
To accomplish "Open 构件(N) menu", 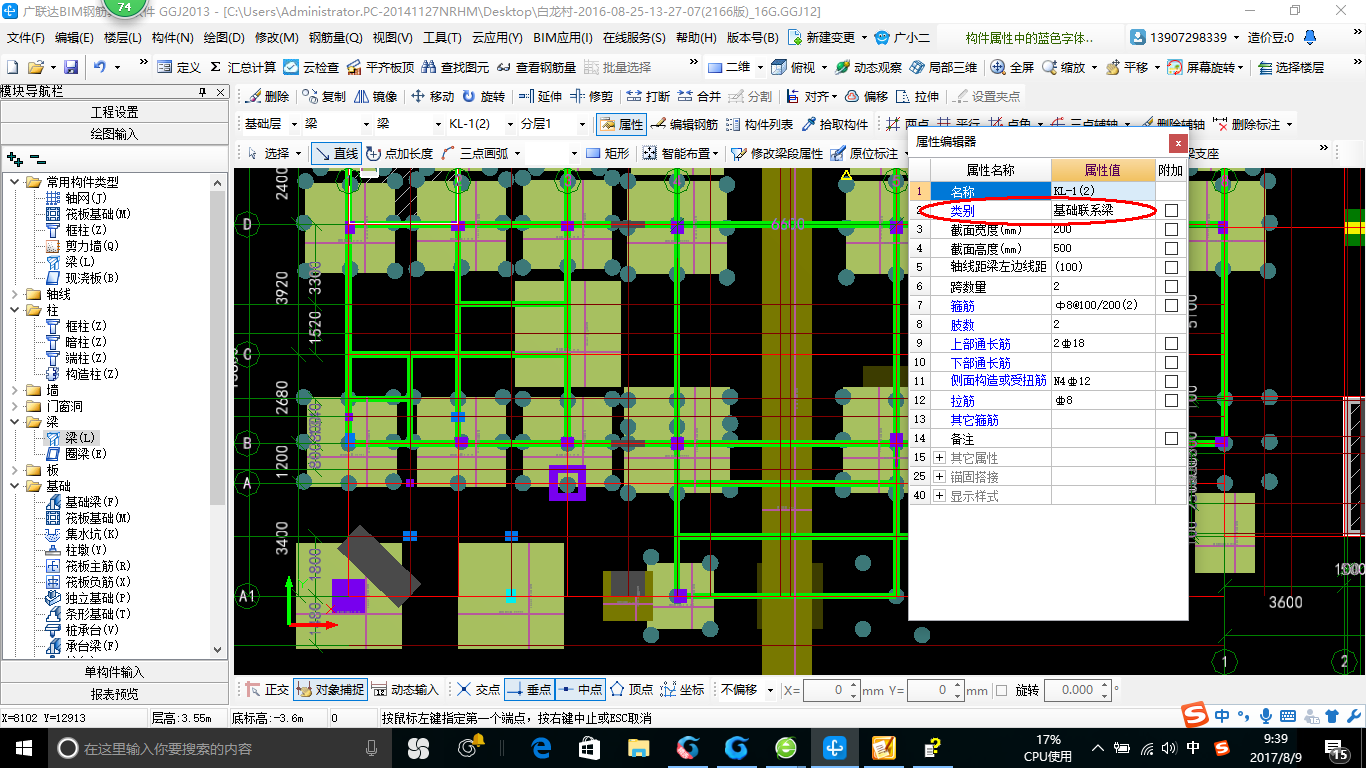I will point(172,38).
